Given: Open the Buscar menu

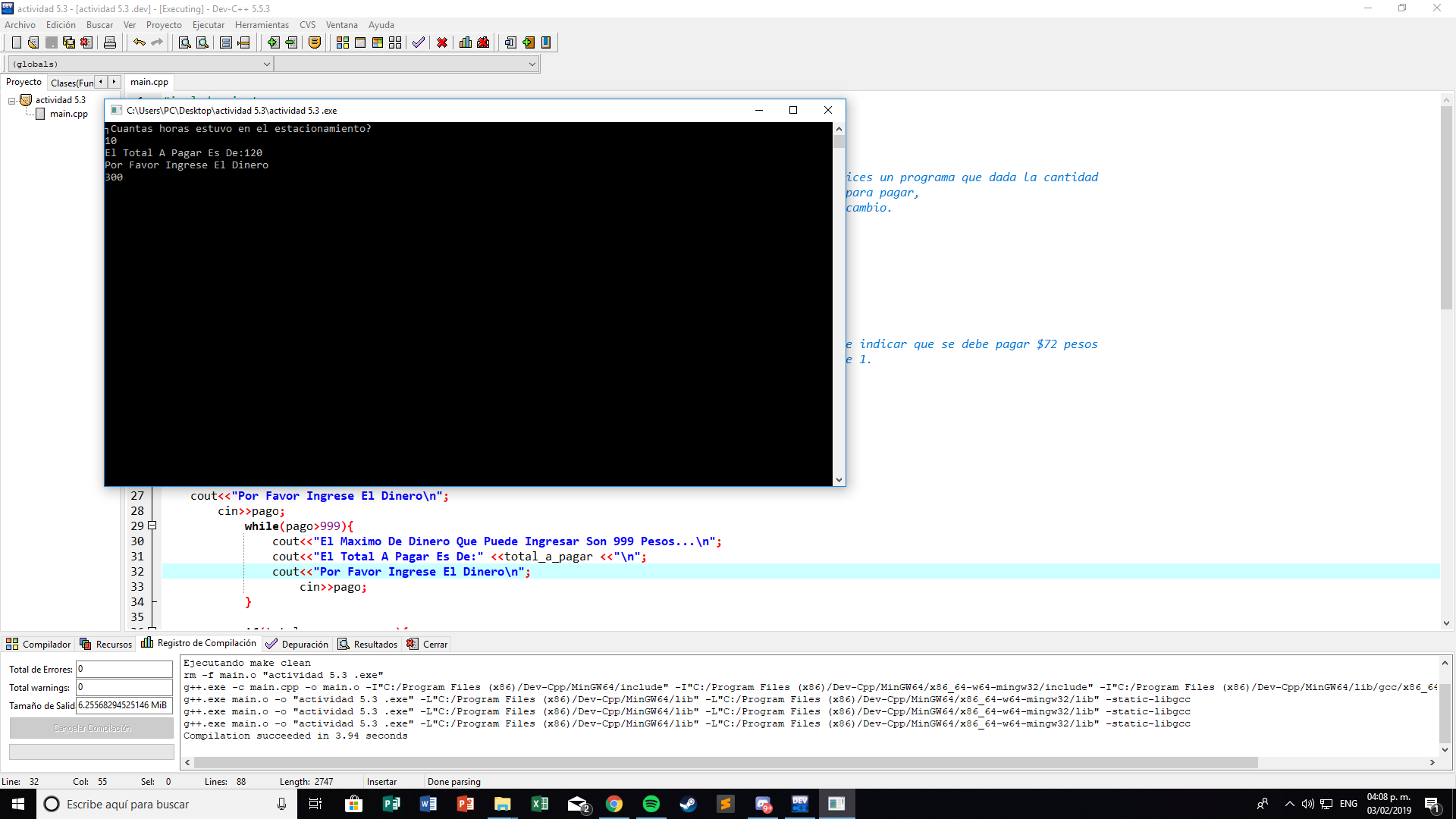Looking at the screenshot, I should (99, 25).
